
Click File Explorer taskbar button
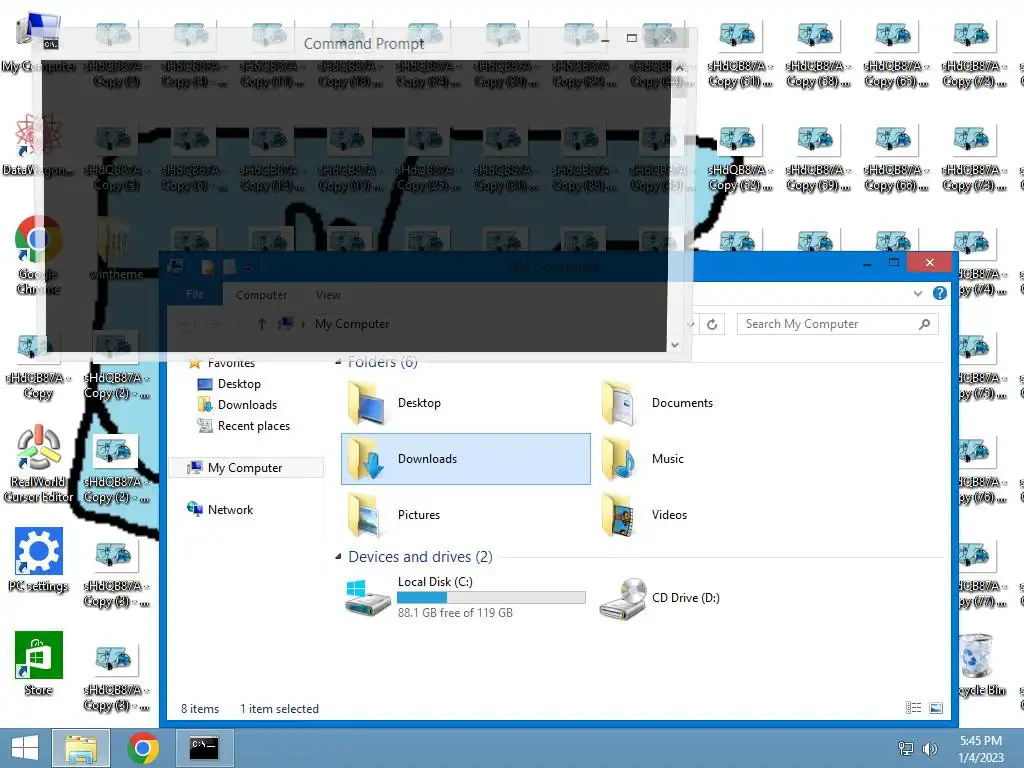[81, 748]
